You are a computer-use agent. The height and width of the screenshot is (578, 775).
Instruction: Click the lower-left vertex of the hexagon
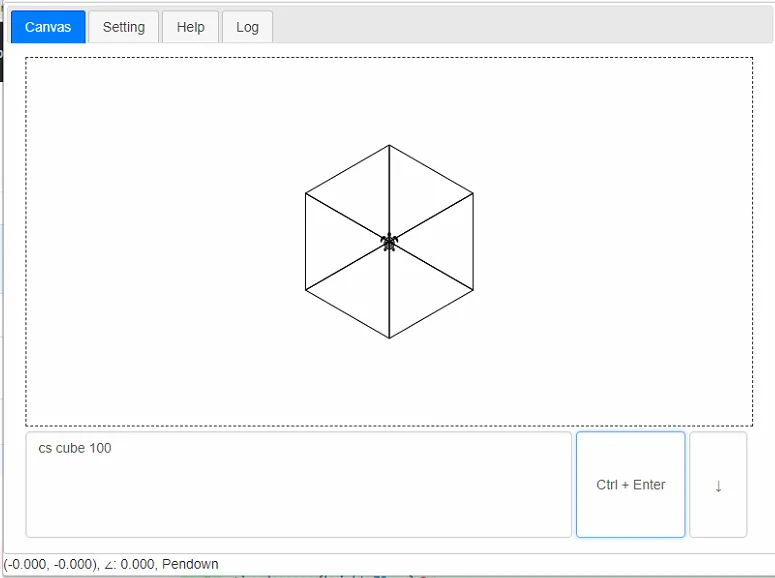tap(305, 290)
